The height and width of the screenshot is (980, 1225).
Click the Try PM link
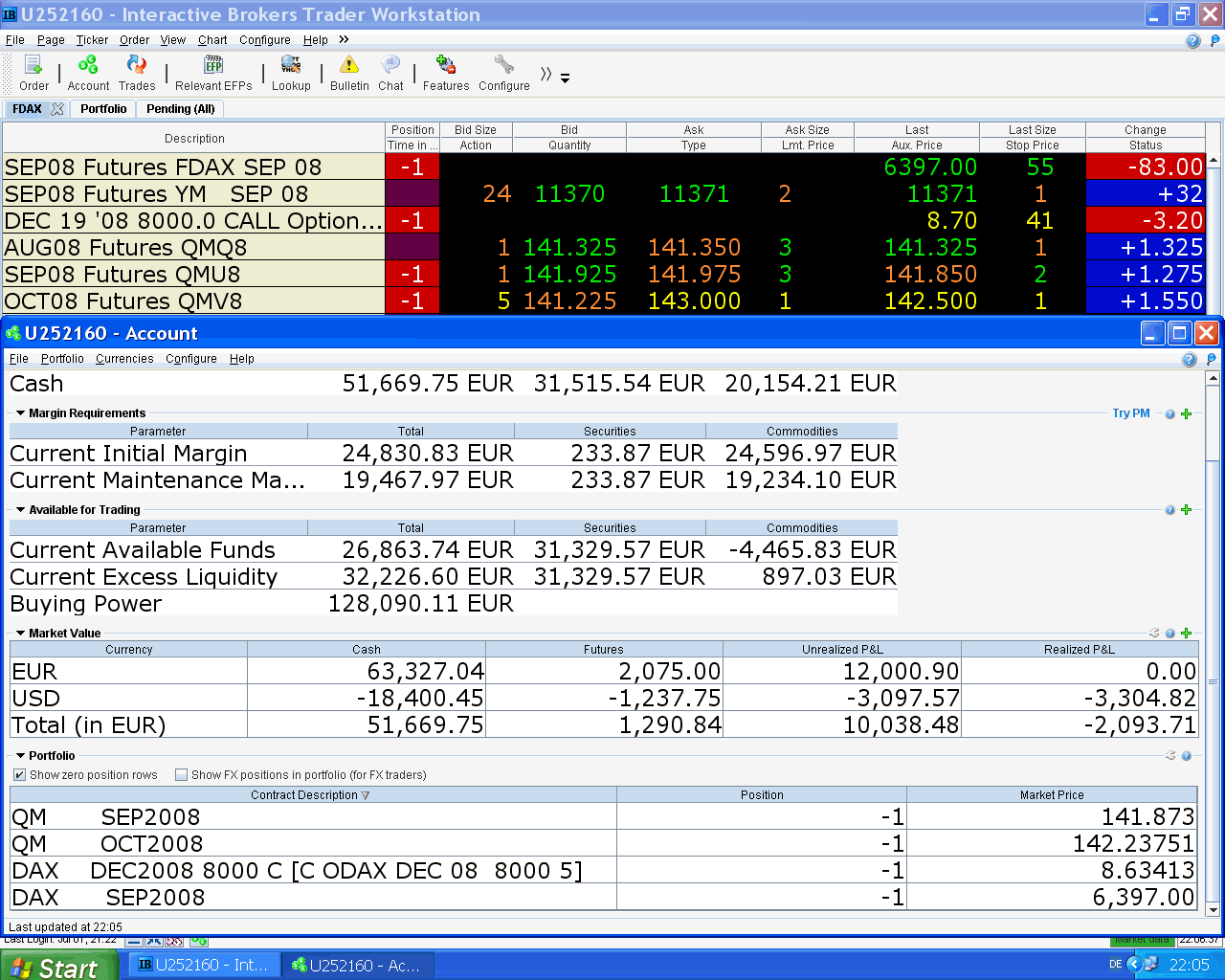[1131, 413]
